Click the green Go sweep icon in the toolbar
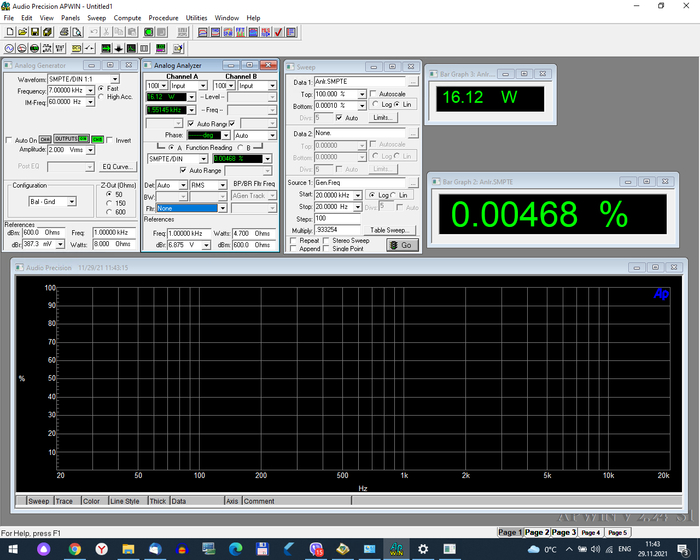 (x=147, y=32)
